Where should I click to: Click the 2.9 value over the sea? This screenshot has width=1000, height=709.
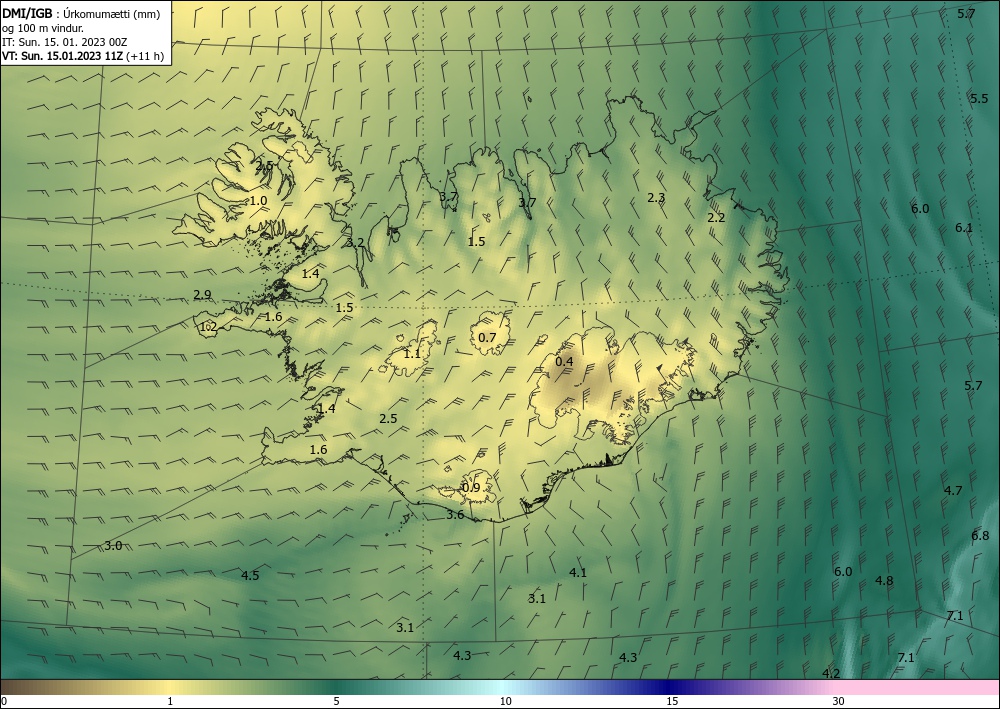click(202, 295)
